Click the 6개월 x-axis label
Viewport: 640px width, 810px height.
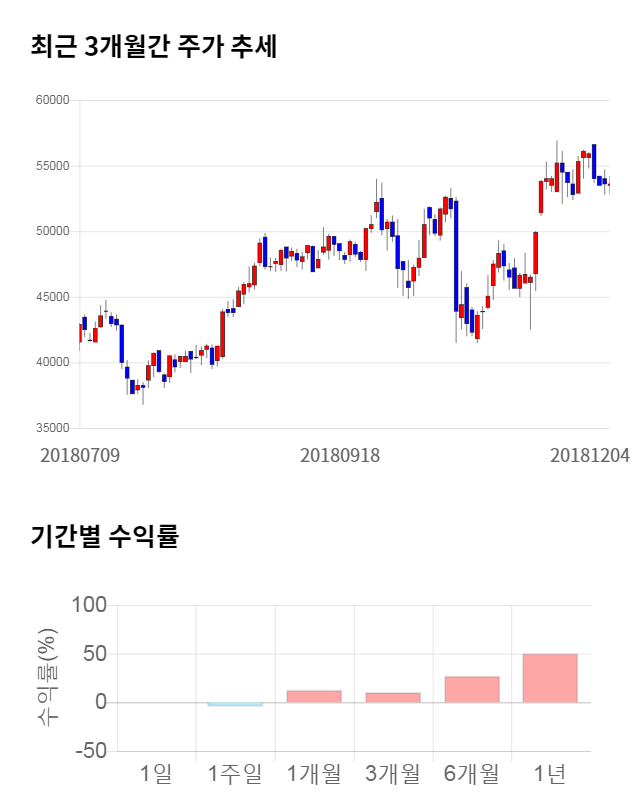471,773
